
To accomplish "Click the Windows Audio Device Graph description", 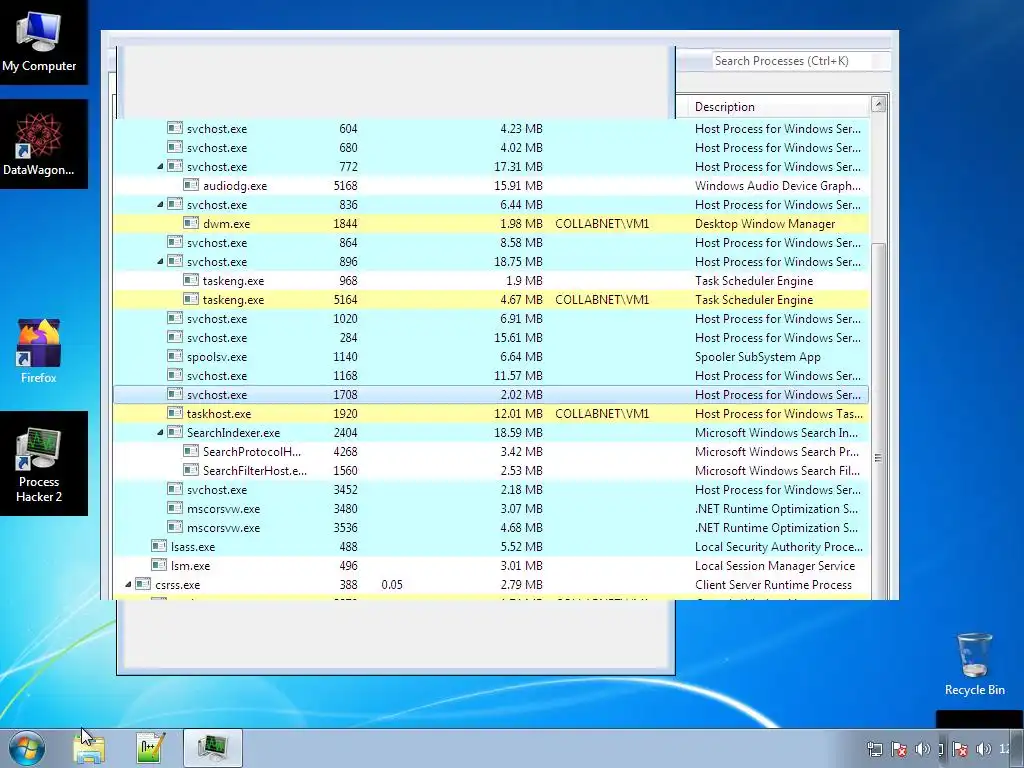I will (778, 186).
